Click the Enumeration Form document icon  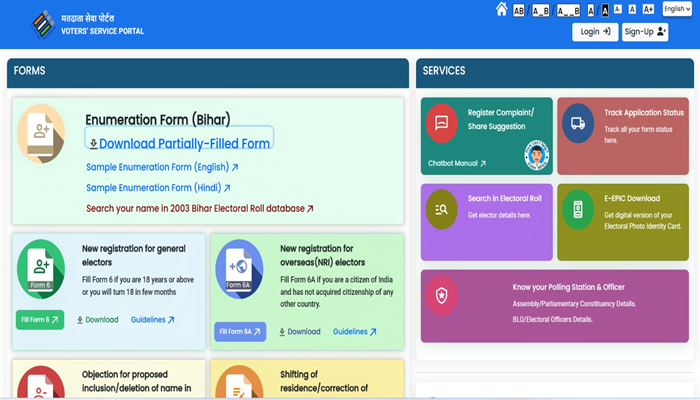pyautogui.click(x=41, y=133)
